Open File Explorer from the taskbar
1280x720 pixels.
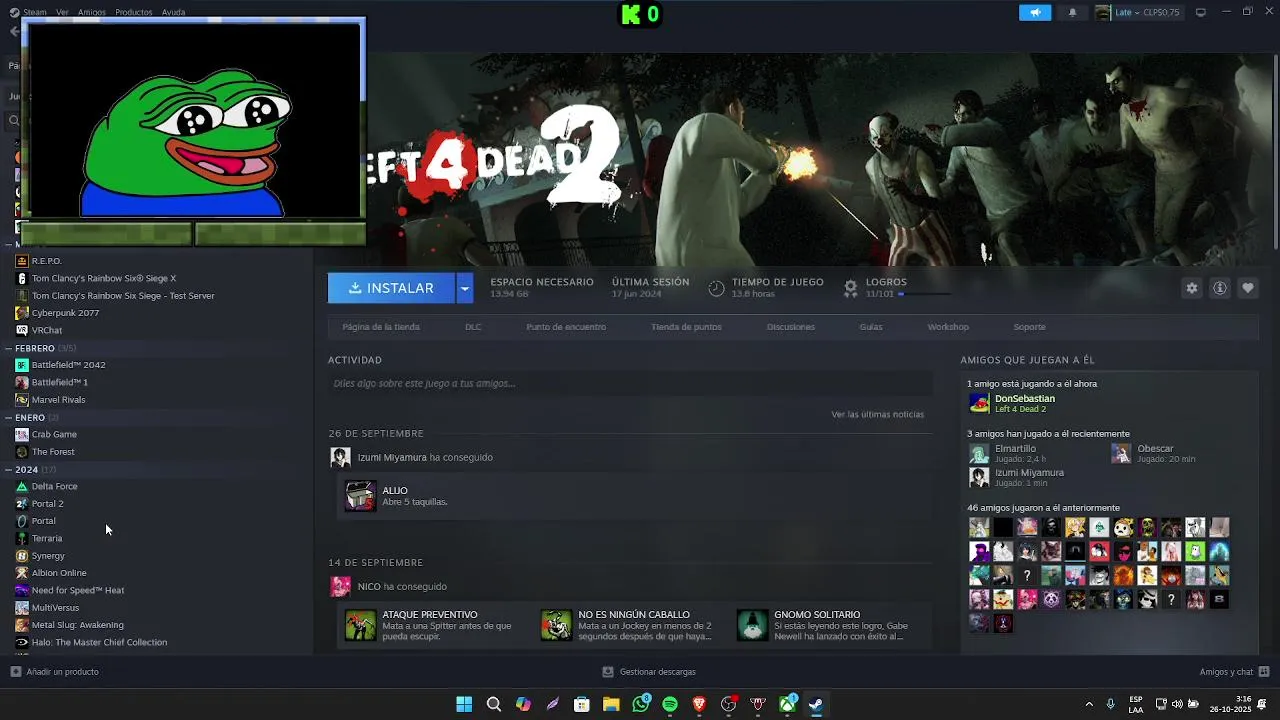click(611, 704)
